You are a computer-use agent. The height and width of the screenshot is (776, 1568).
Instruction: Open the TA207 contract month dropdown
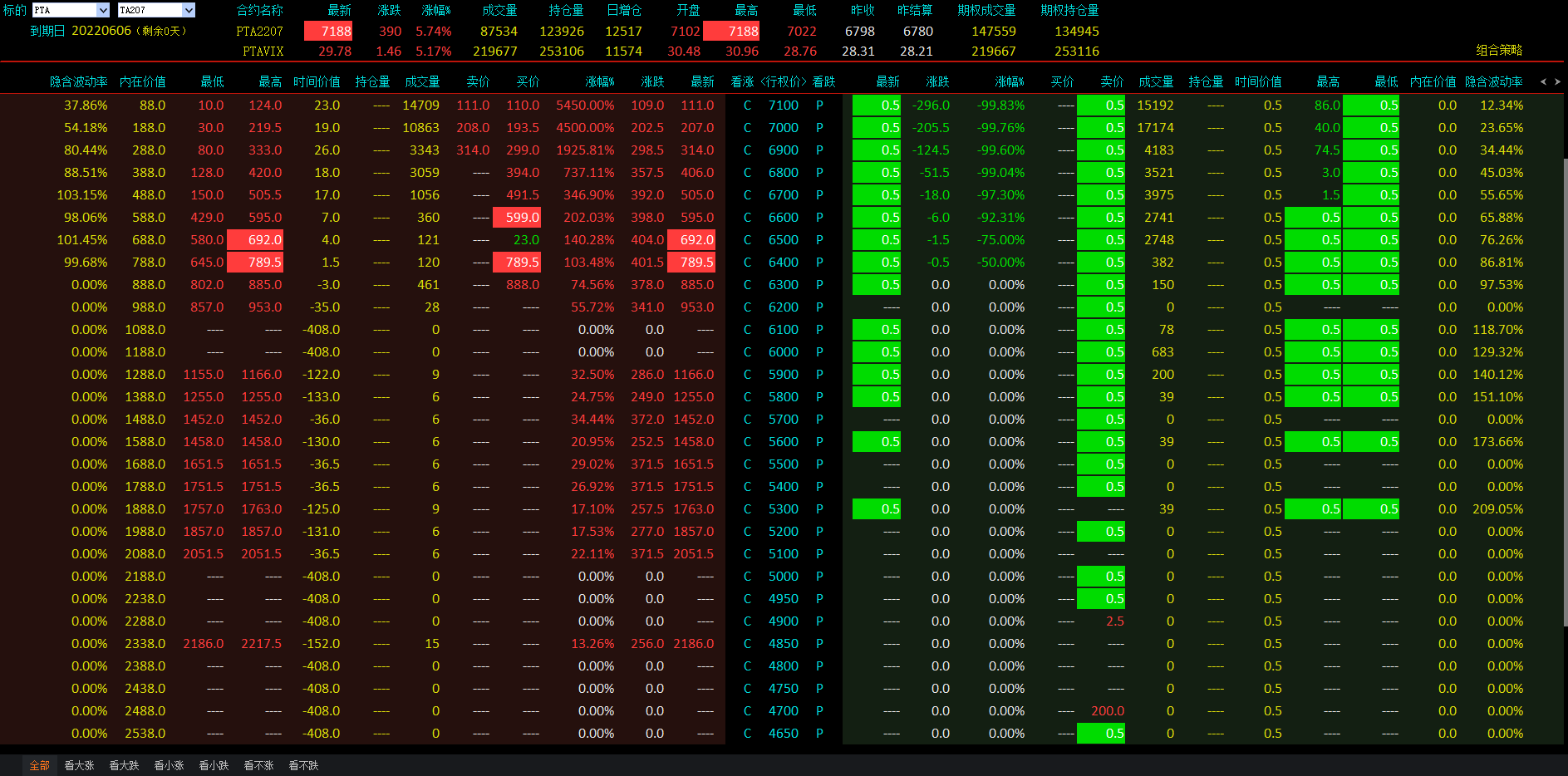pyautogui.click(x=156, y=10)
